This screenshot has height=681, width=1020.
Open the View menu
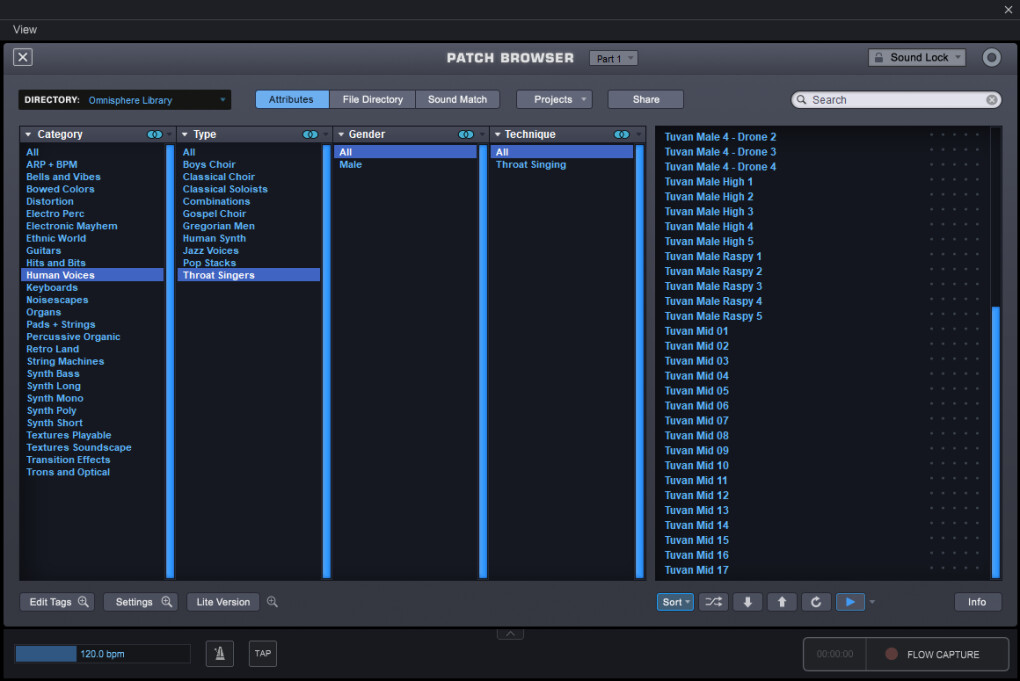[25, 29]
